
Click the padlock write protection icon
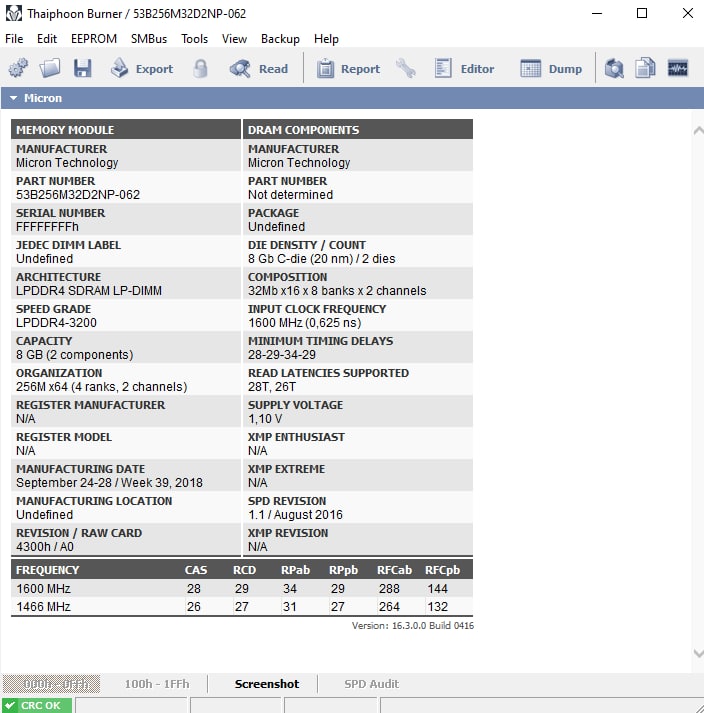201,69
